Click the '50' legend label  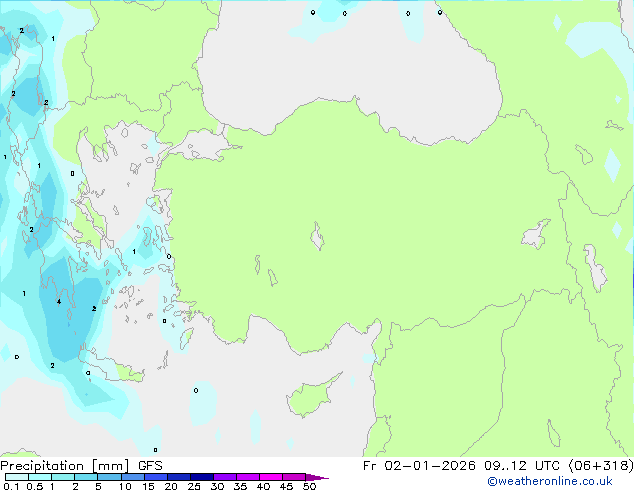(310, 486)
